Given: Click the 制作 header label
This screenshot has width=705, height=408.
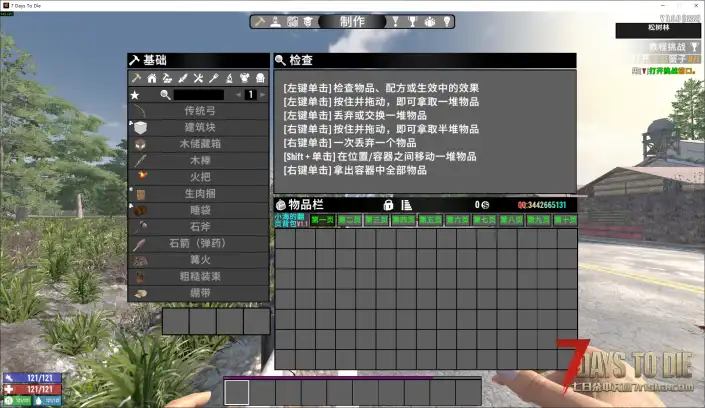Looking at the screenshot, I should pyautogui.click(x=352, y=22).
